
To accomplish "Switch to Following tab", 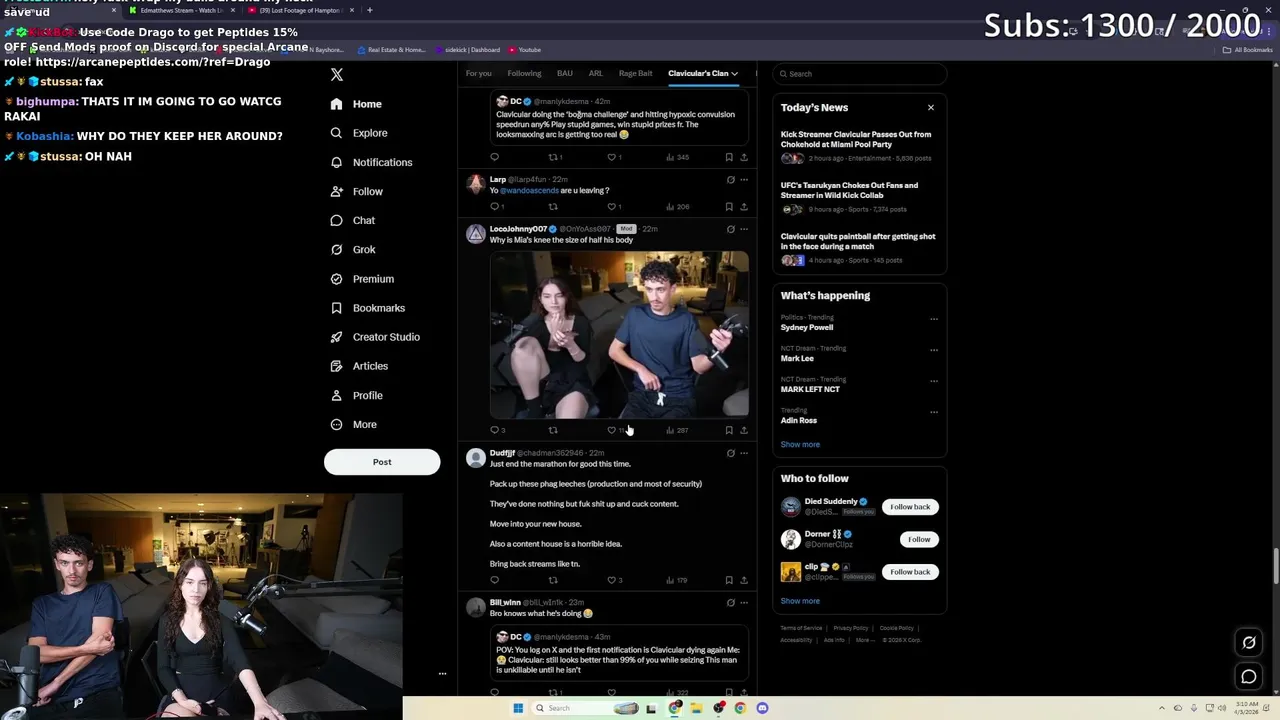I will 524,73.
